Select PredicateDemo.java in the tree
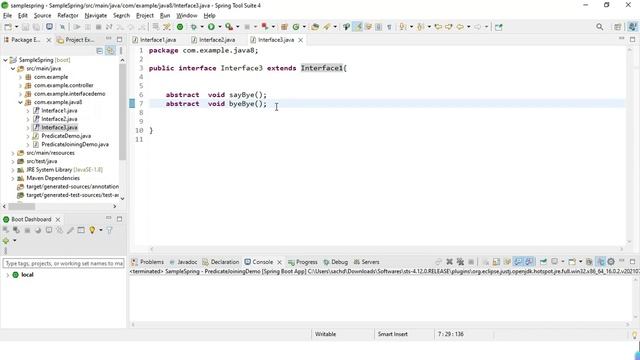 point(66,136)
